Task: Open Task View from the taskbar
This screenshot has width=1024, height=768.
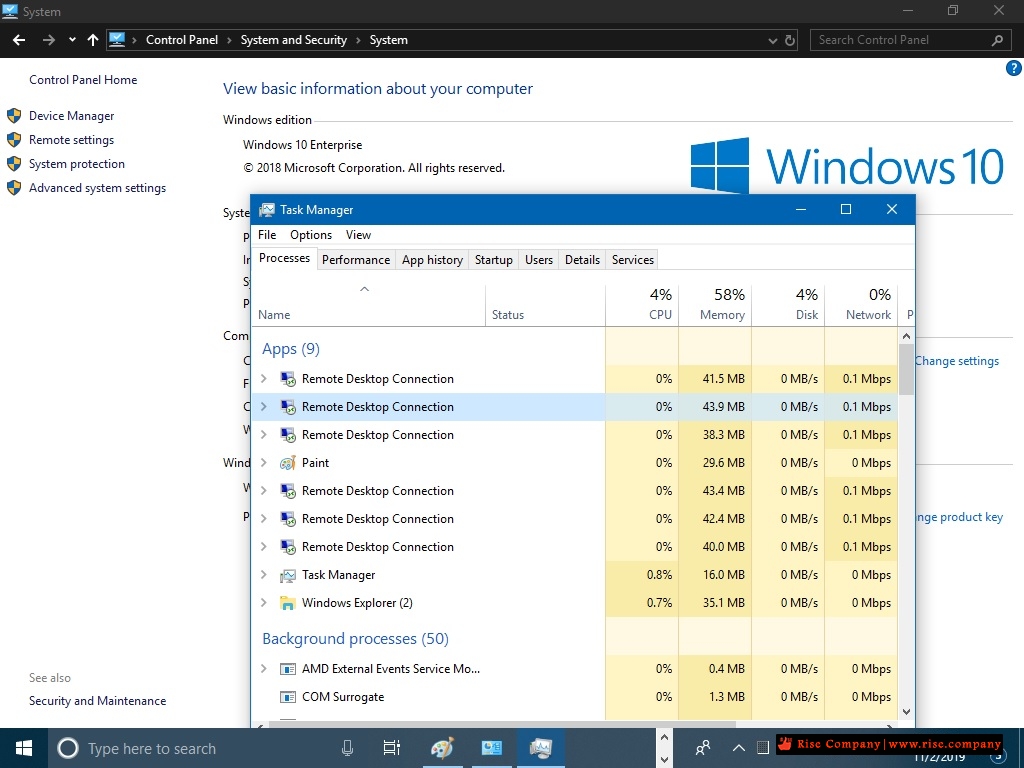Action: click(392, 748)
